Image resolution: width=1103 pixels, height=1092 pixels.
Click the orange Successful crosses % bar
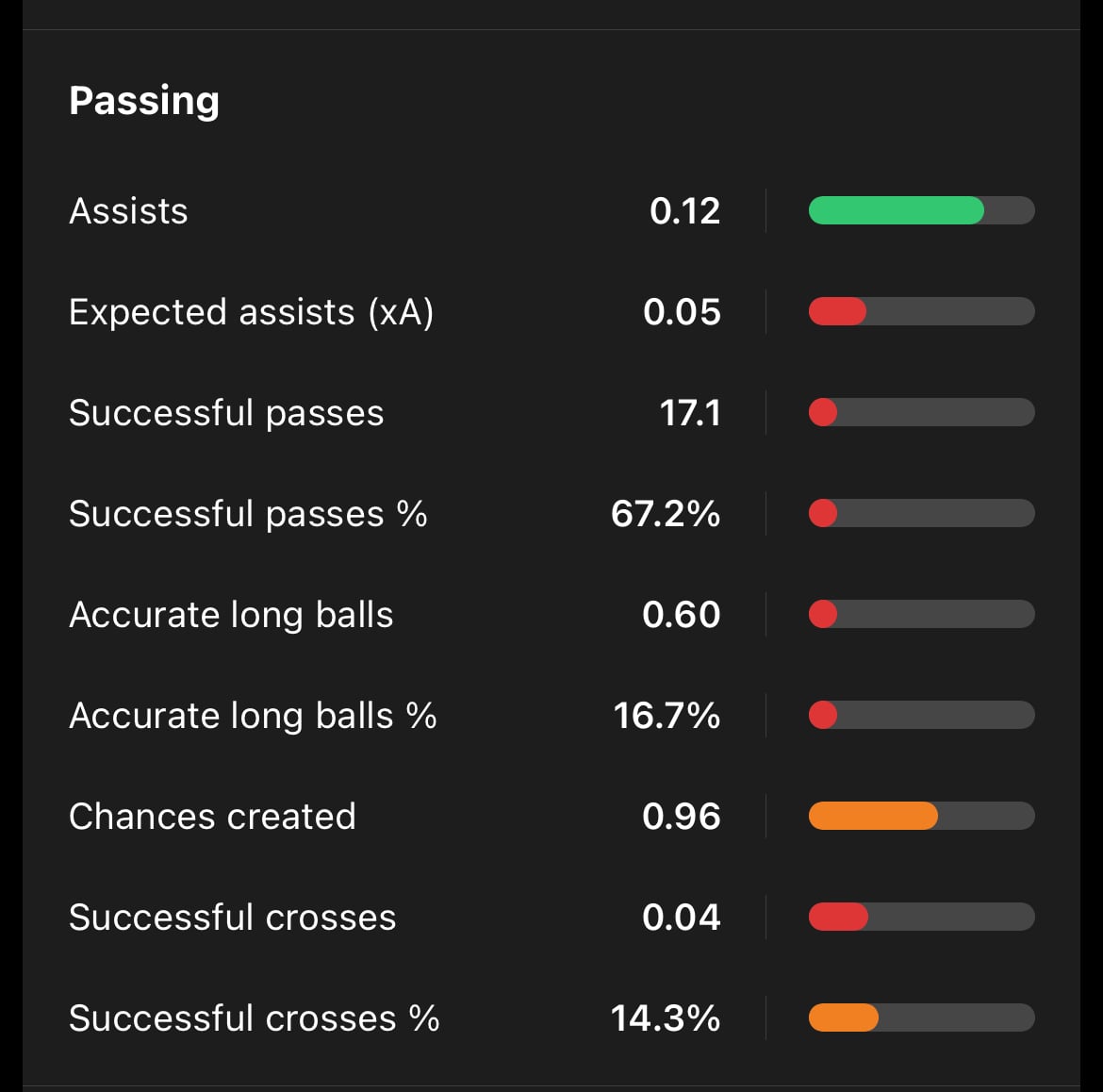click(x=843, y=1018)
